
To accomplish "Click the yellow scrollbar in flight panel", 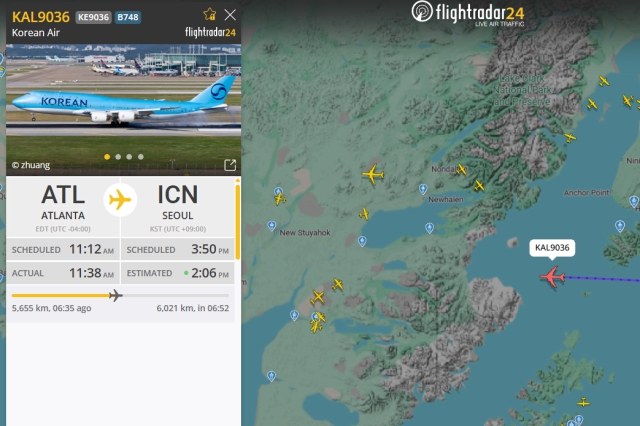I will [237, 221].
